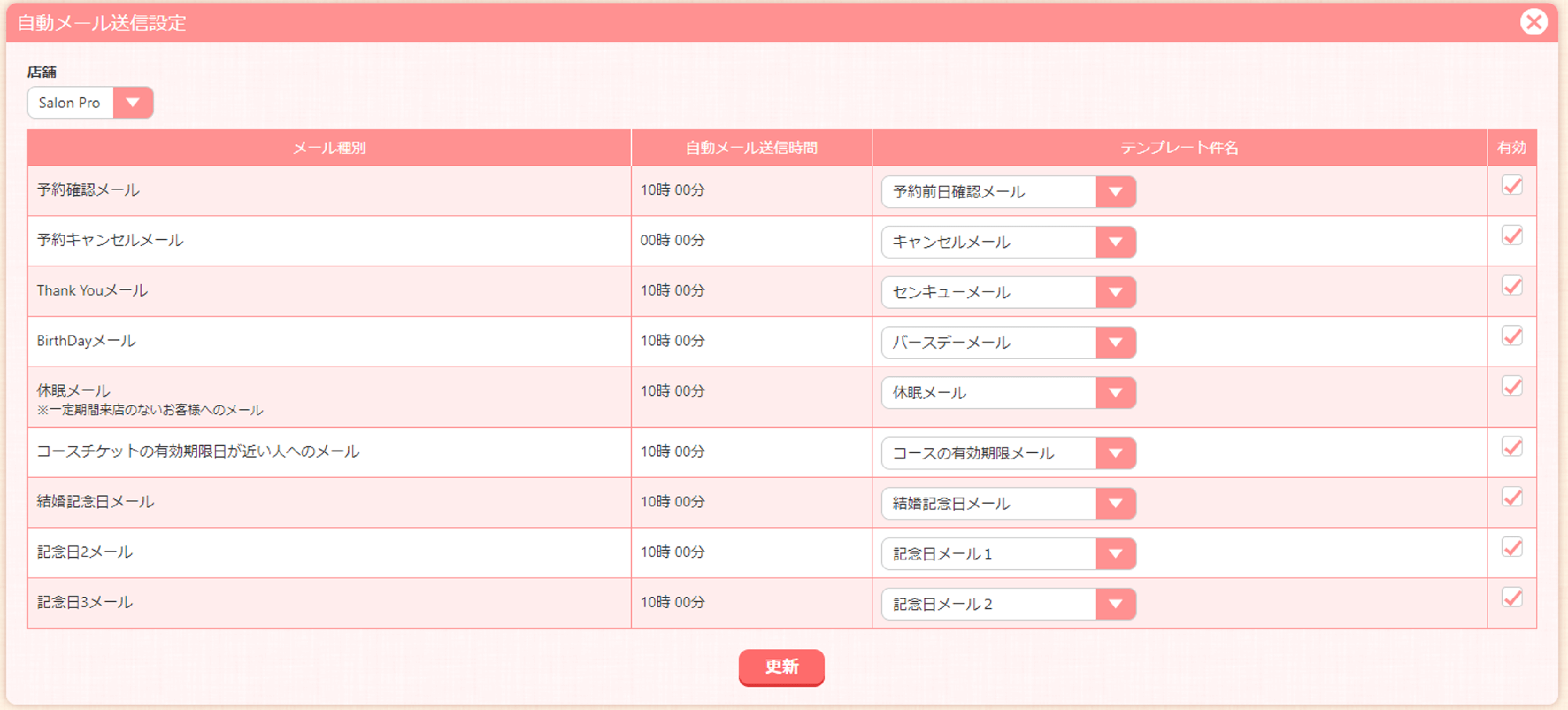Toggle 有効 checkbox for 予約キャンセルメール

[x=1512, y=236]
